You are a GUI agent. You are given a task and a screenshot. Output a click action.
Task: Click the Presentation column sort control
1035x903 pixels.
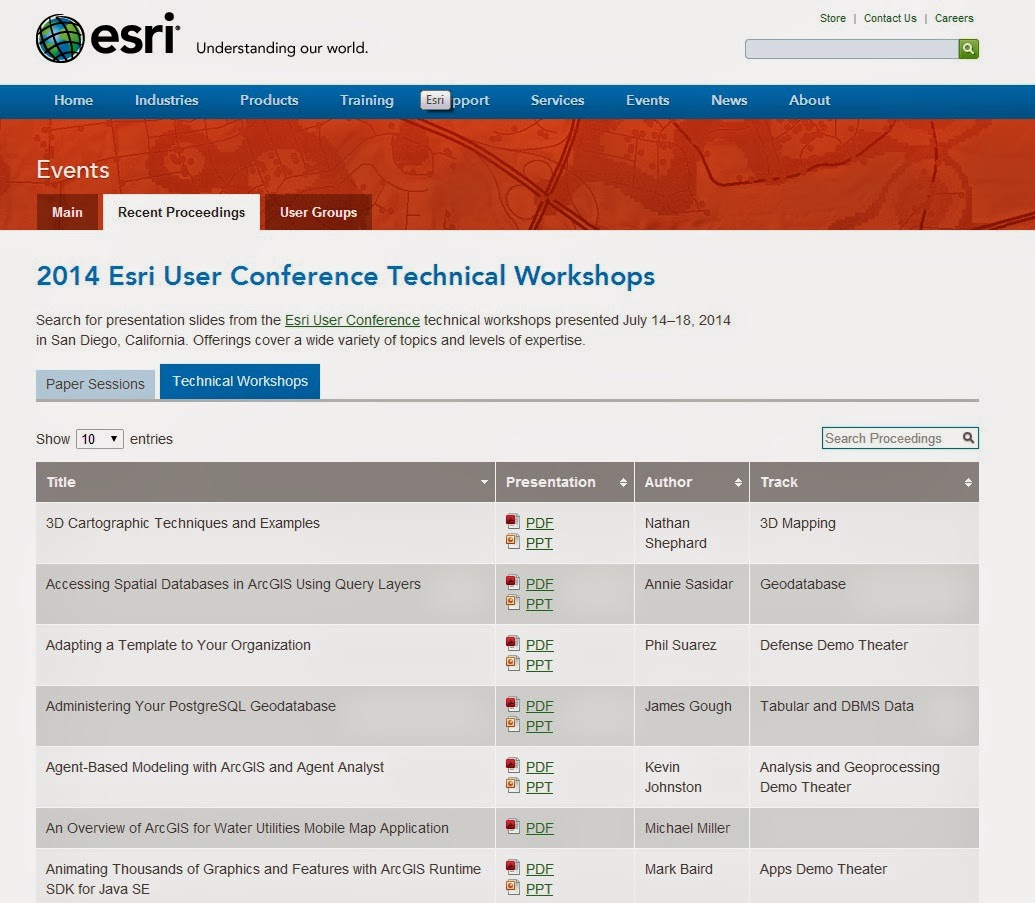pos(624,482)
